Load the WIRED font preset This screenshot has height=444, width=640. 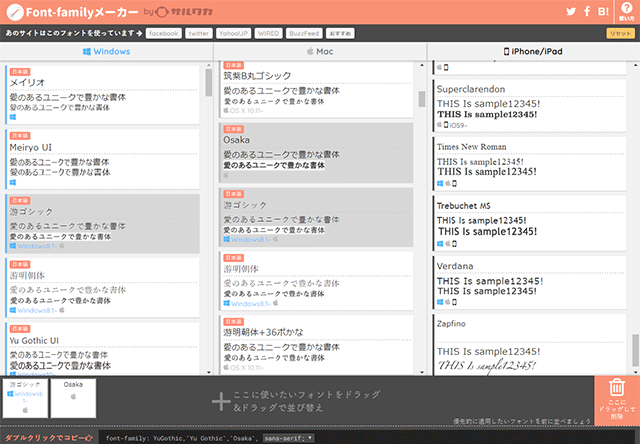point(268,33)
